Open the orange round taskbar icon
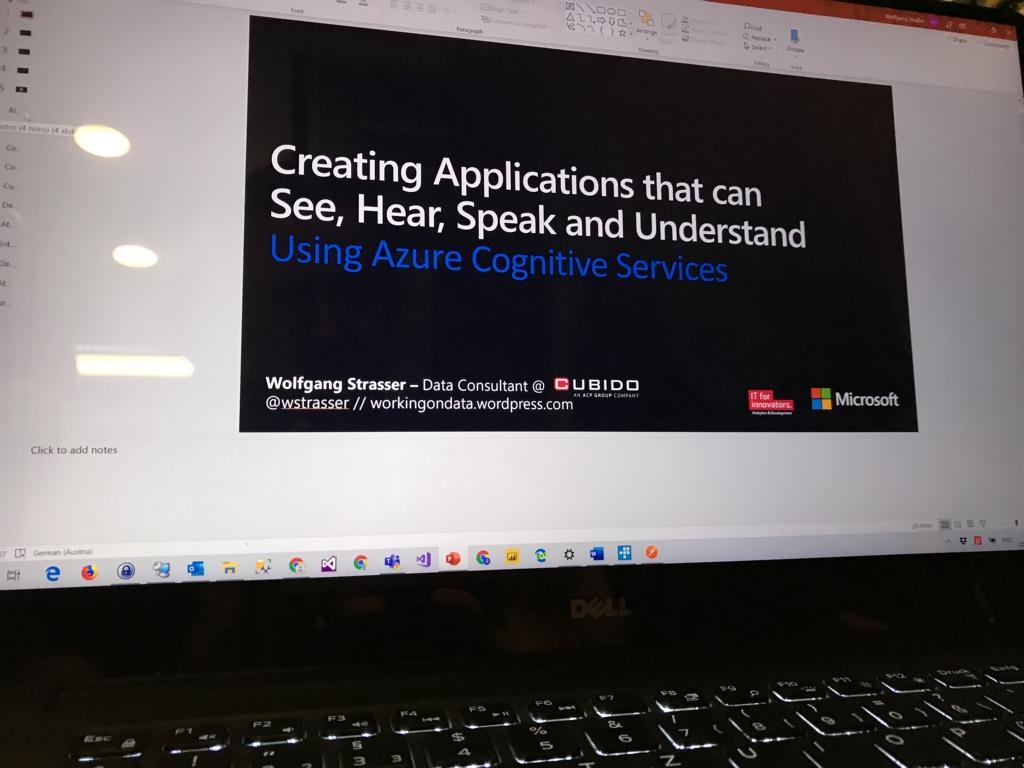 [651, 552]
